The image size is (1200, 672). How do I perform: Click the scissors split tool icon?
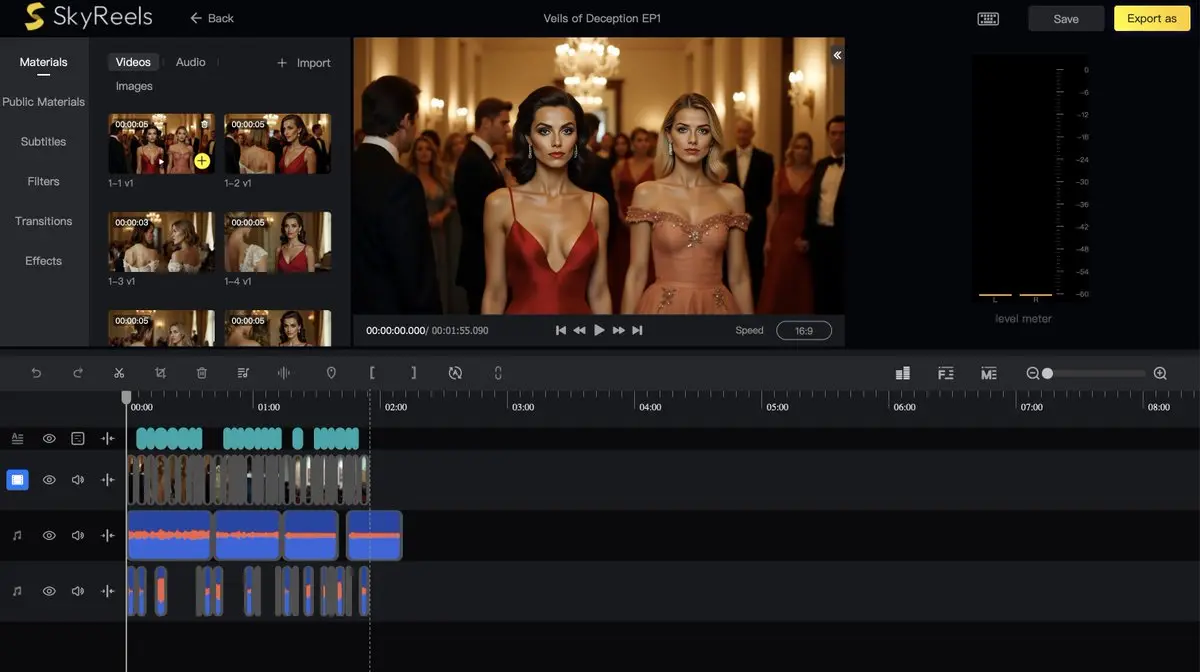[119, 373]
